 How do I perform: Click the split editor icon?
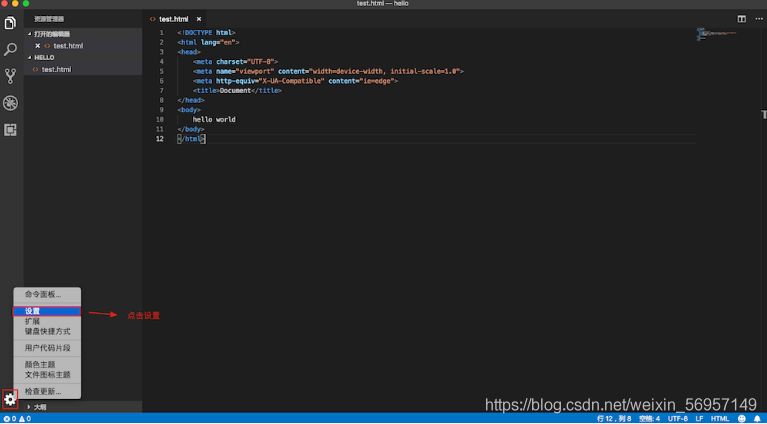pos(742,19)
